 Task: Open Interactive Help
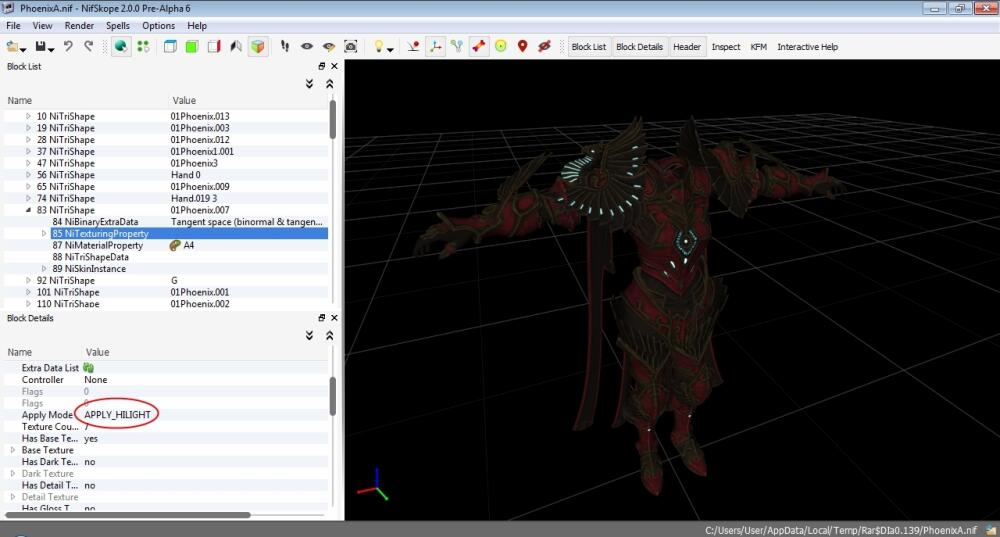click(807, 47)
